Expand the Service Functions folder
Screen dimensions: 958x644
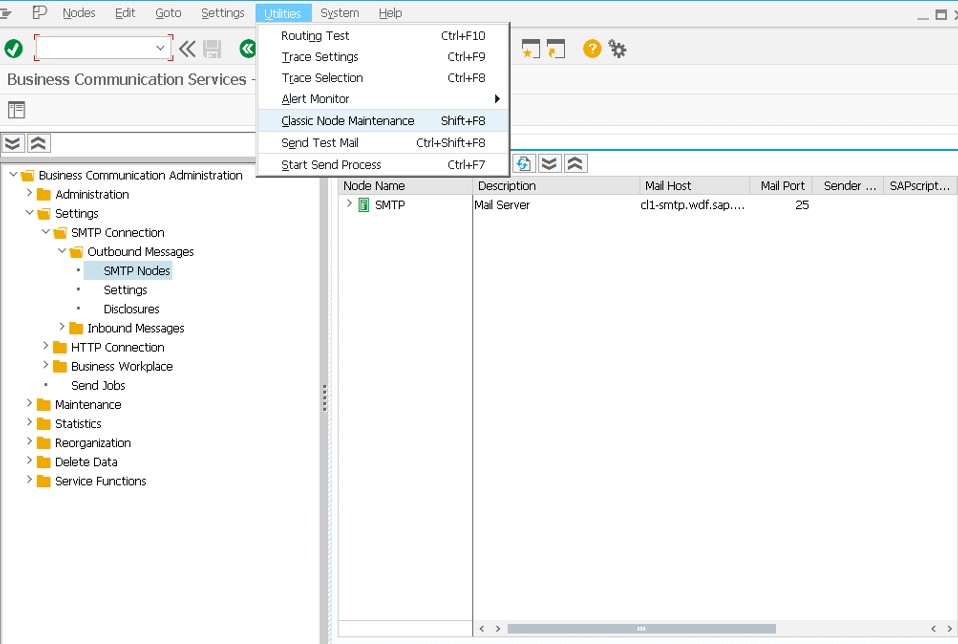click(x=29, y=480)
